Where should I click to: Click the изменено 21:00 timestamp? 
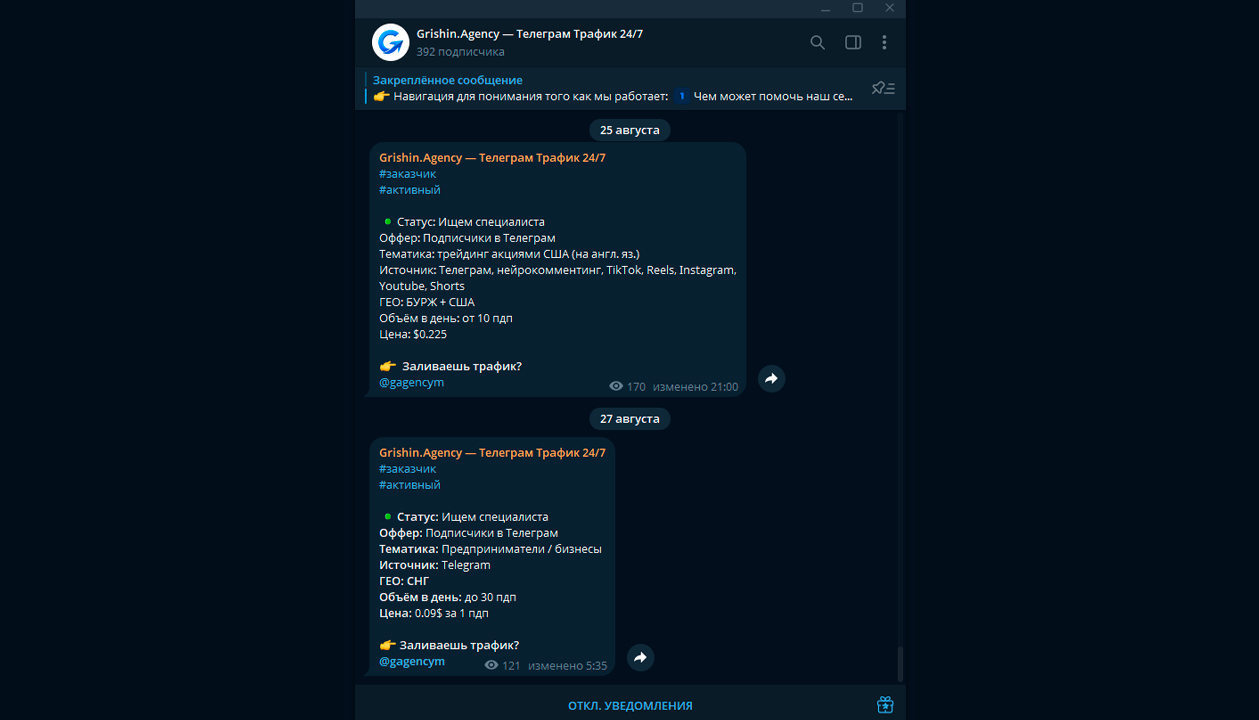pyautogui.click(x=696, y=387)
